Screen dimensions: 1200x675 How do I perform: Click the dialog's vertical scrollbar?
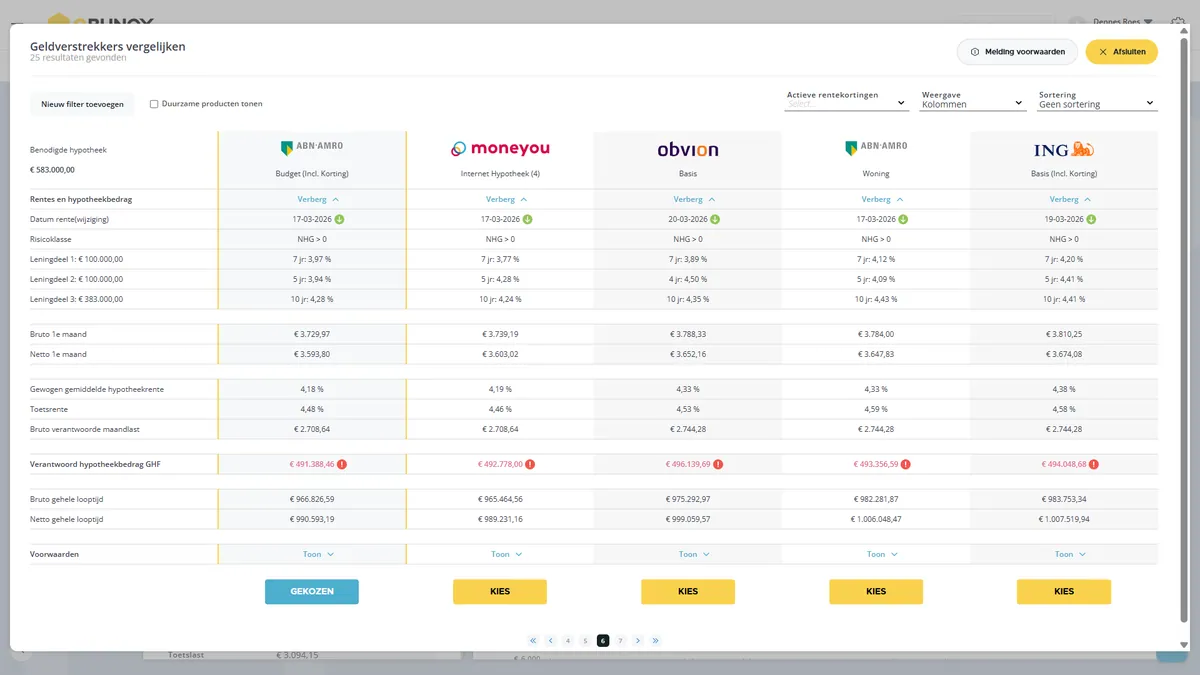pyautogui.click(x=1184, y=330)
